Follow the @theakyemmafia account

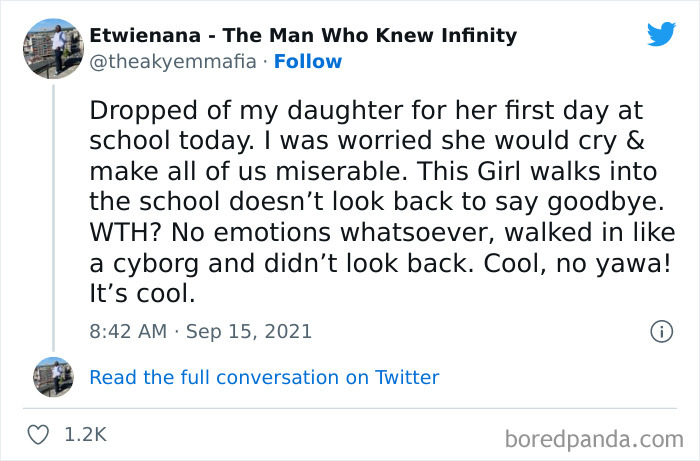click(x=310, y=62)
